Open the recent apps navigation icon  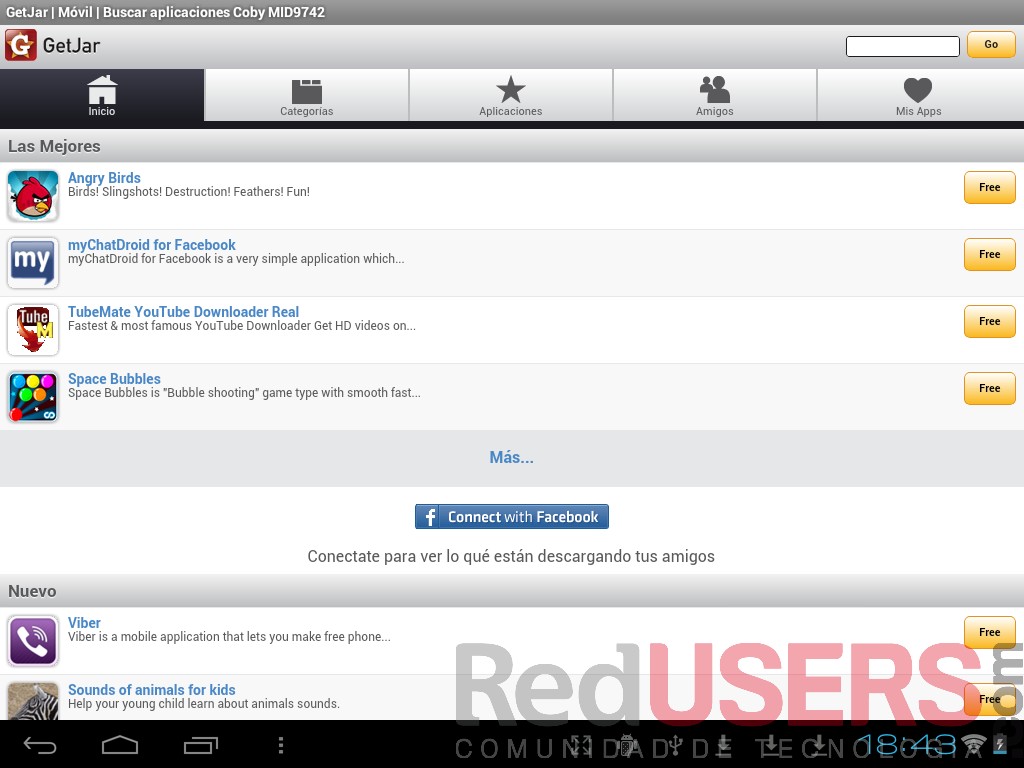click(x=200, y=745)
